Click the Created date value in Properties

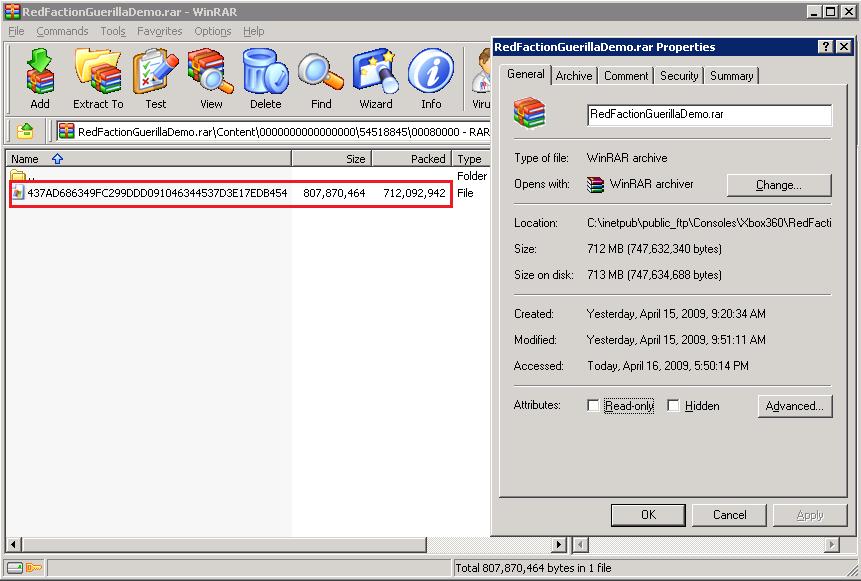676,314
